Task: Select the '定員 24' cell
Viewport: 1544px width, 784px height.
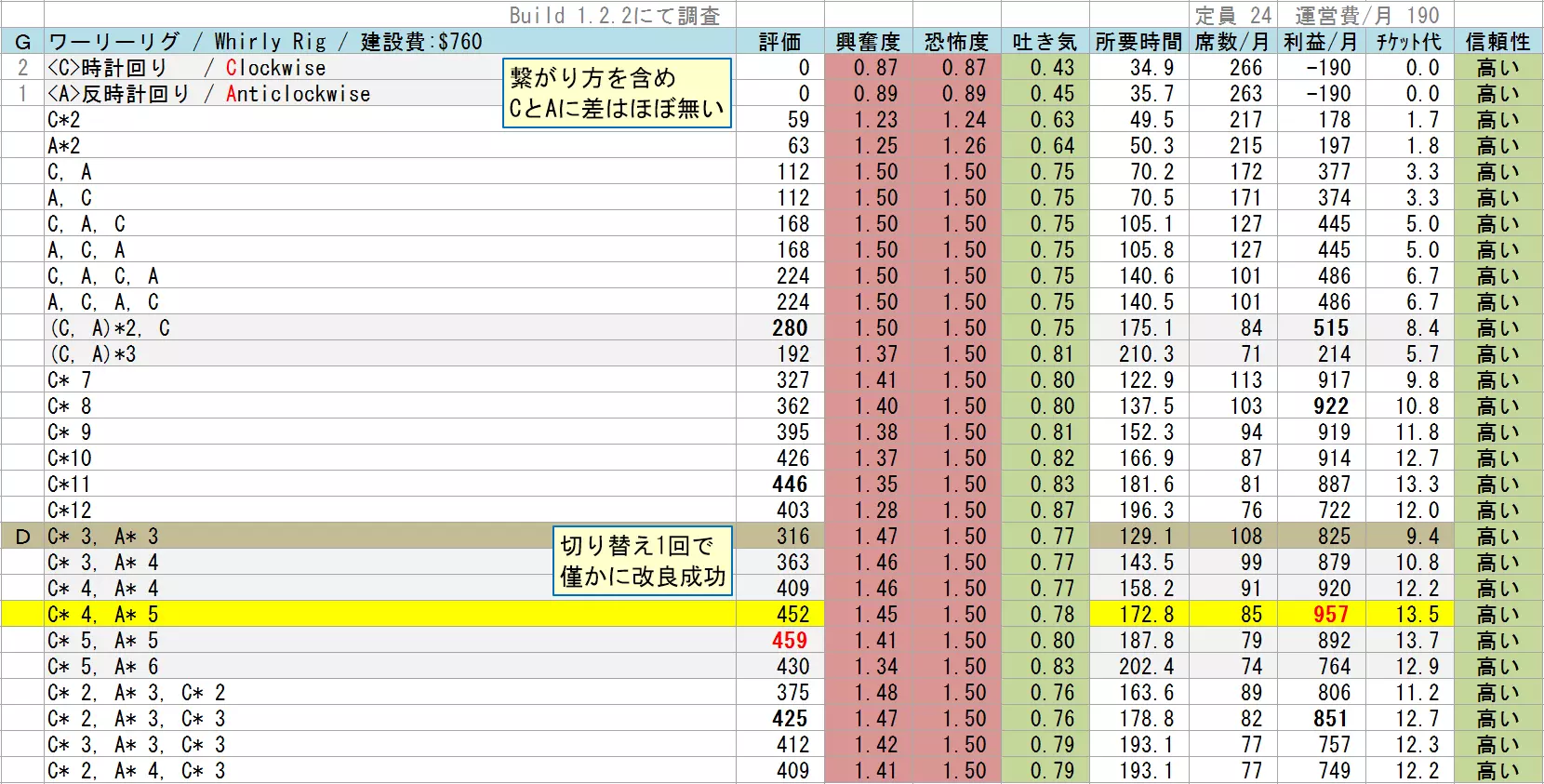Action: (x=1233, y=16)
